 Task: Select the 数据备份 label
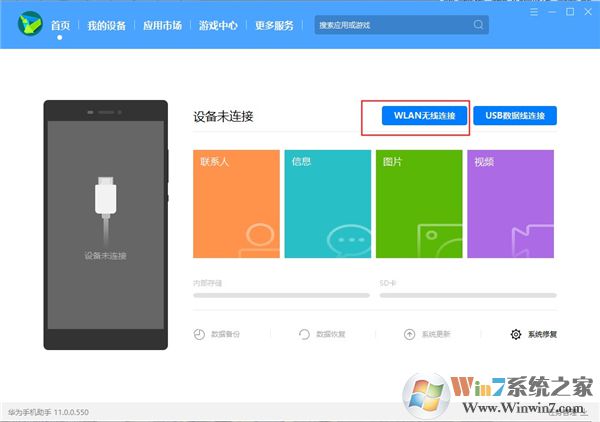(225, 334)
